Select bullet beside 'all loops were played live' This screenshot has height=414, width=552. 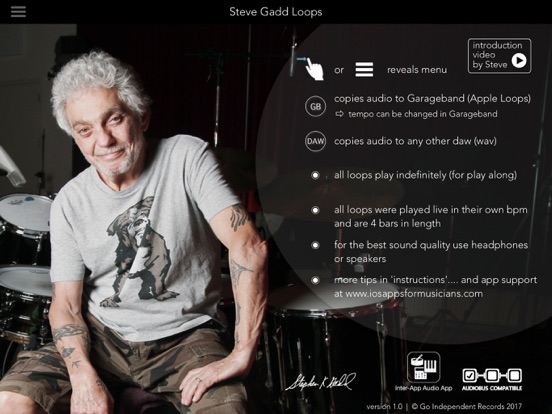click(315, 210)
